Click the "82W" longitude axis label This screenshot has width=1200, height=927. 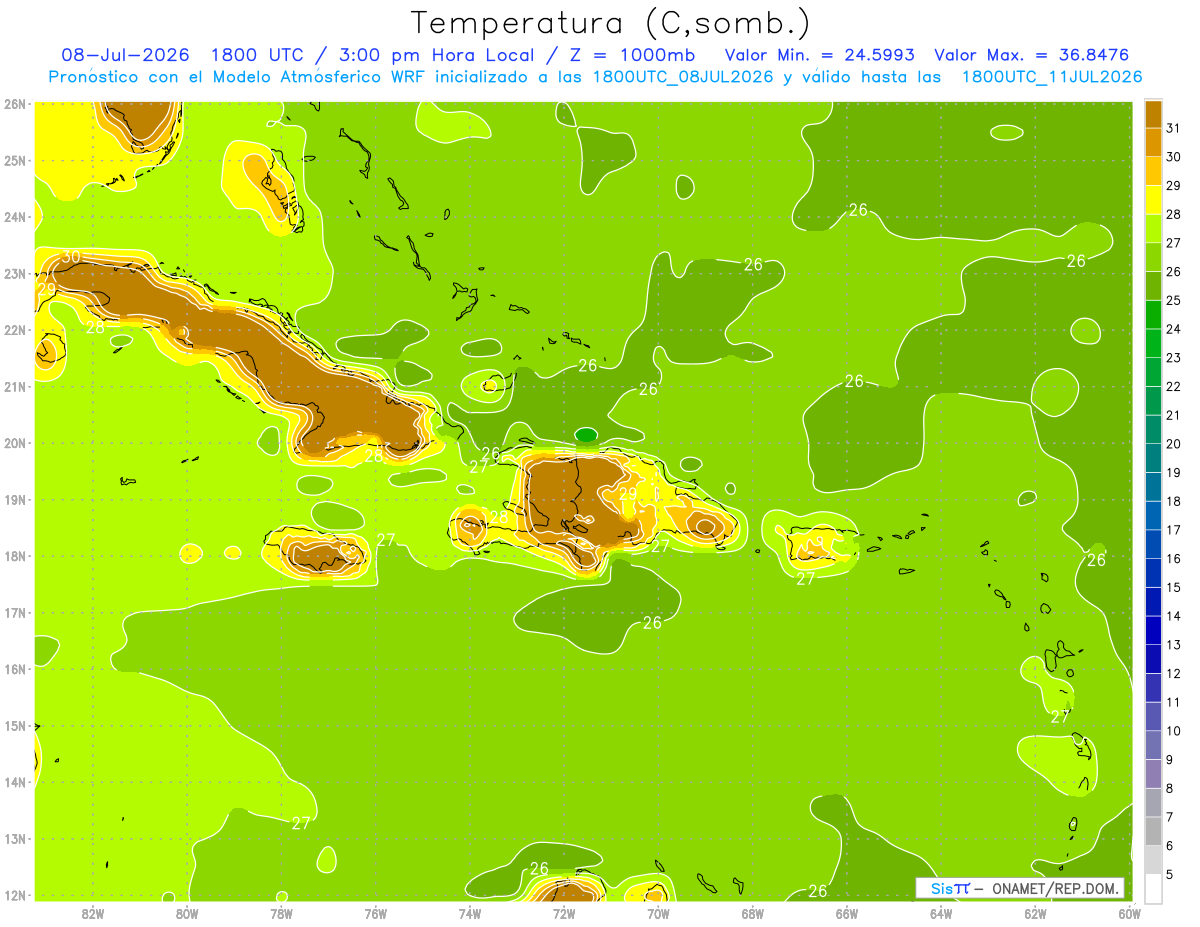pyautogui.click(x=93, y=913)
